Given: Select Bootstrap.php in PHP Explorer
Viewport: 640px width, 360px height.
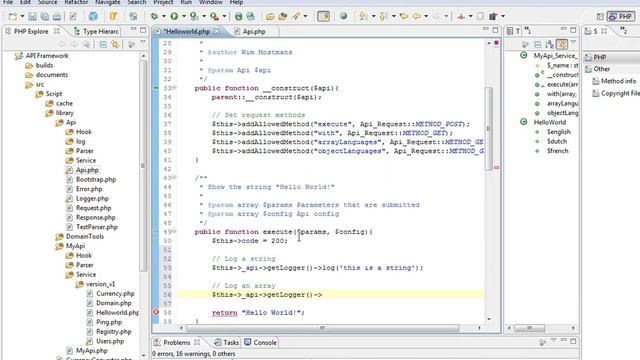Looking at the screenshot, I should pos(96,180).
